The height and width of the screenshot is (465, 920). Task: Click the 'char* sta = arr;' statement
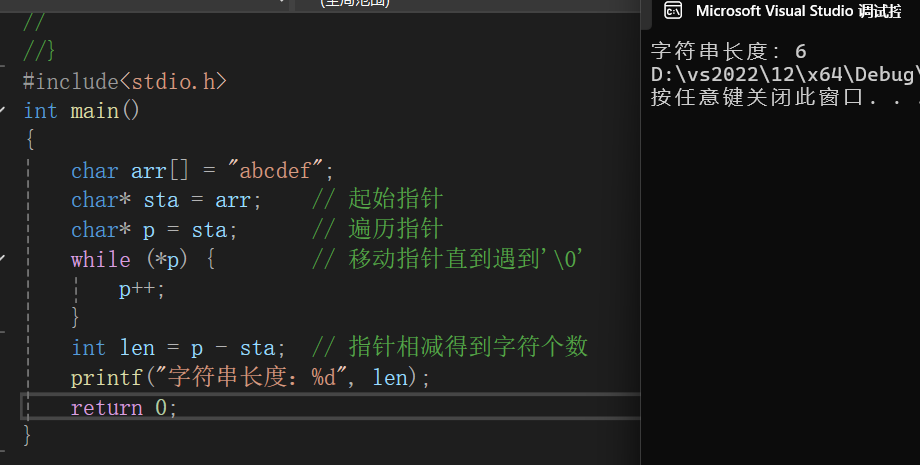click(166, 200)
